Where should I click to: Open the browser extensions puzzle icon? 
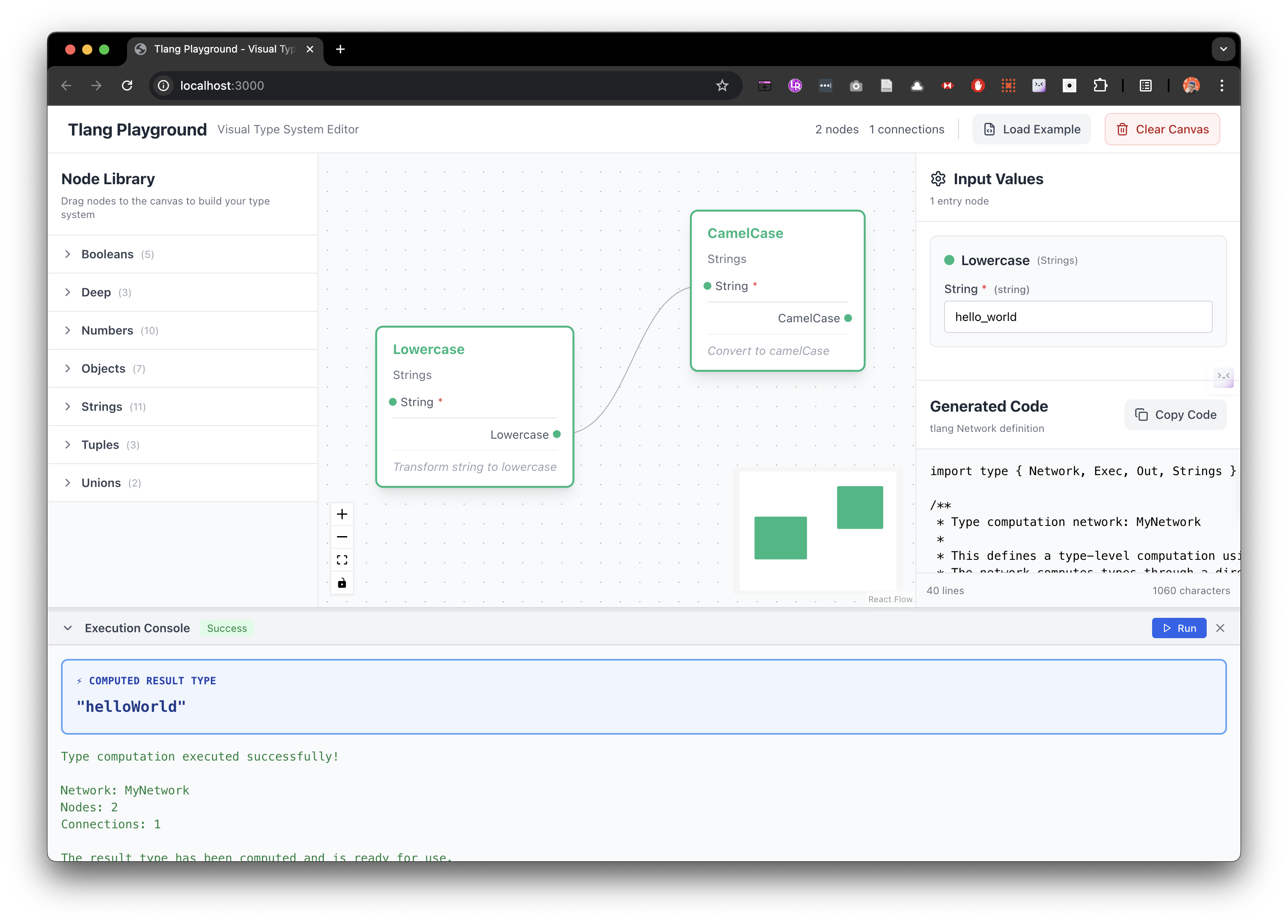click(1100, 86)
